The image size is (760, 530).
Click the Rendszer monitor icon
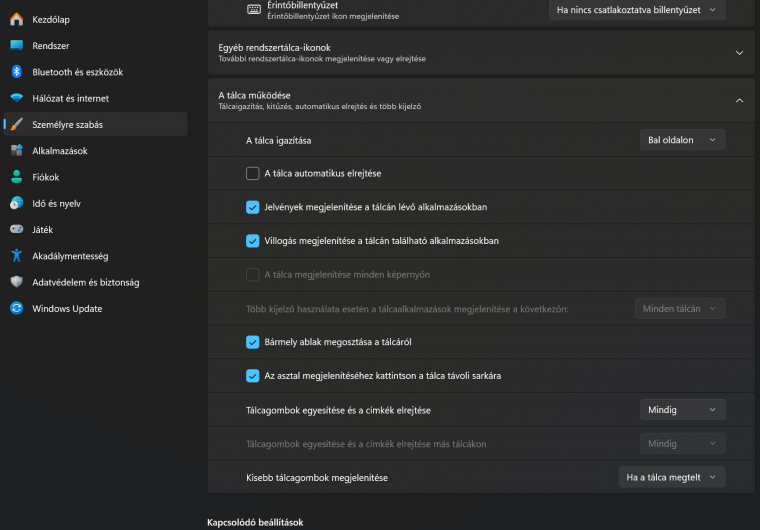(16, 46)
